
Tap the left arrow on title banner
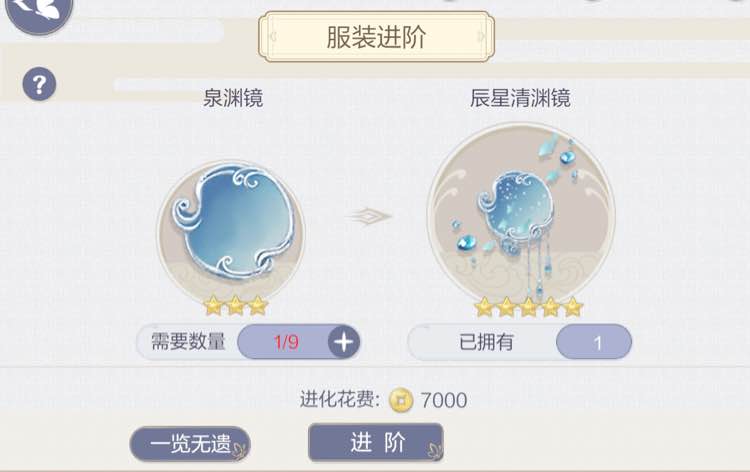pos(273,36)
